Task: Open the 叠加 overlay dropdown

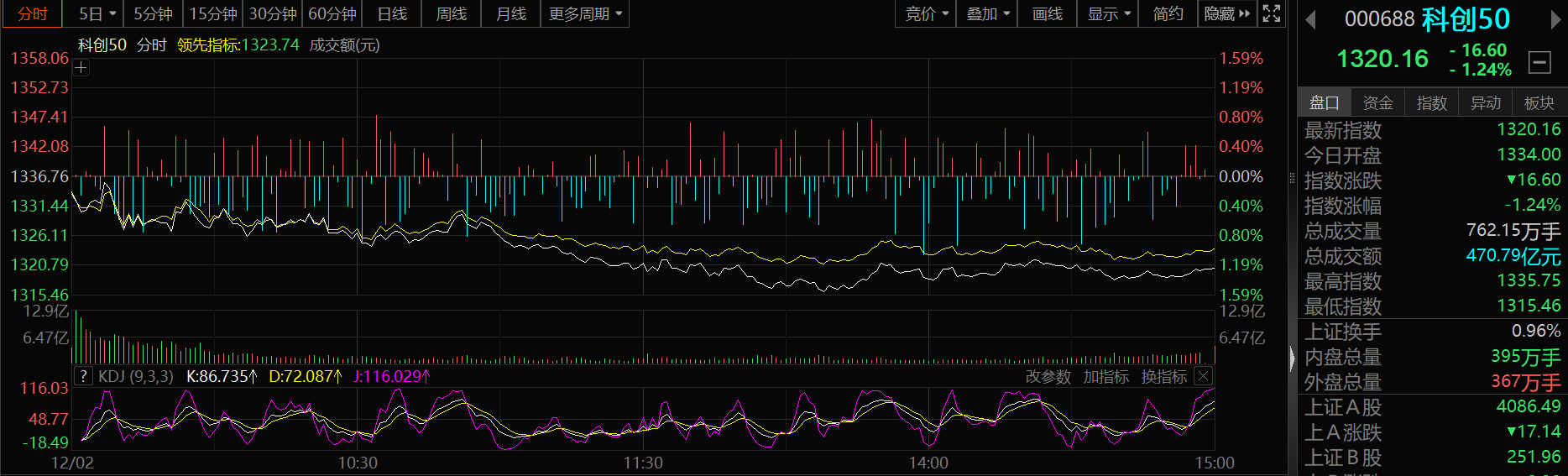Action: pyautogui.click(x=987, y=14)
